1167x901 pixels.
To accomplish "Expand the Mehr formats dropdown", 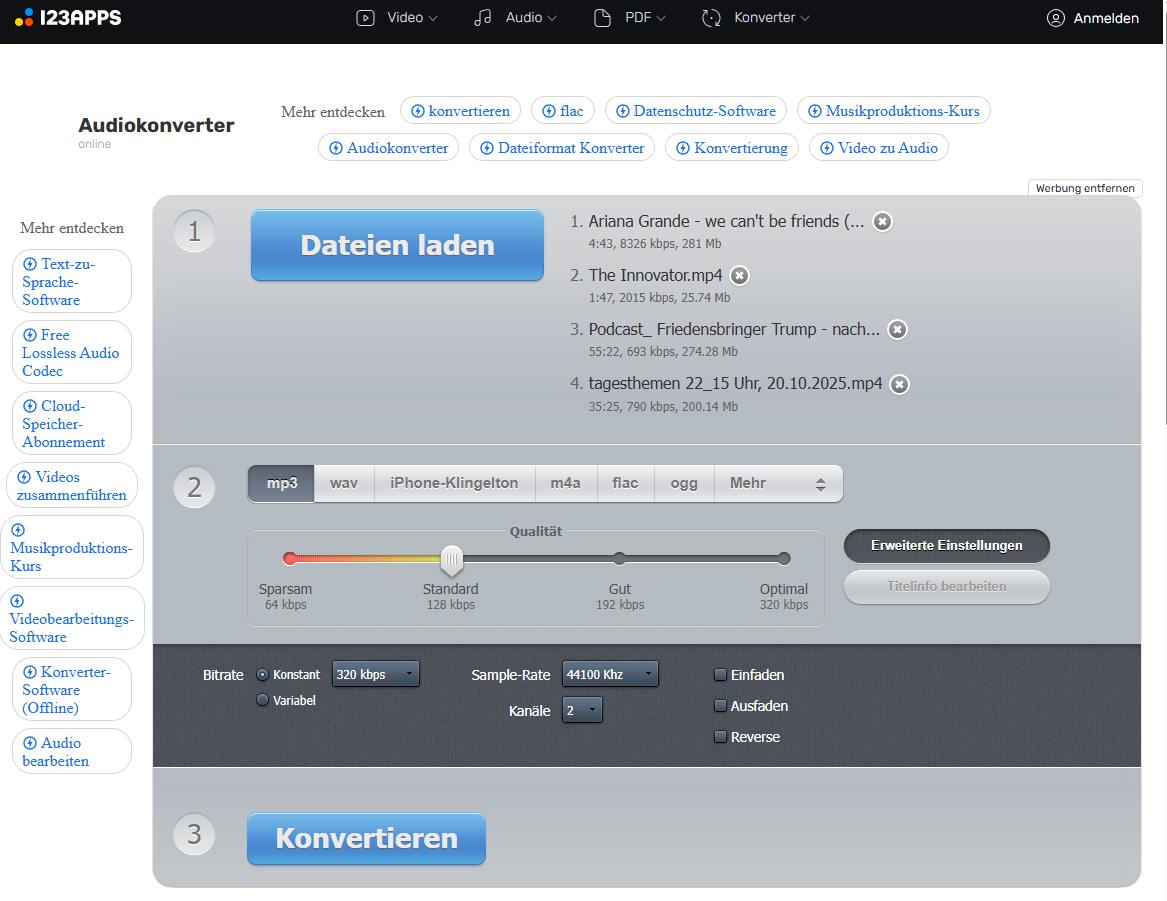I will coord(778,484).
